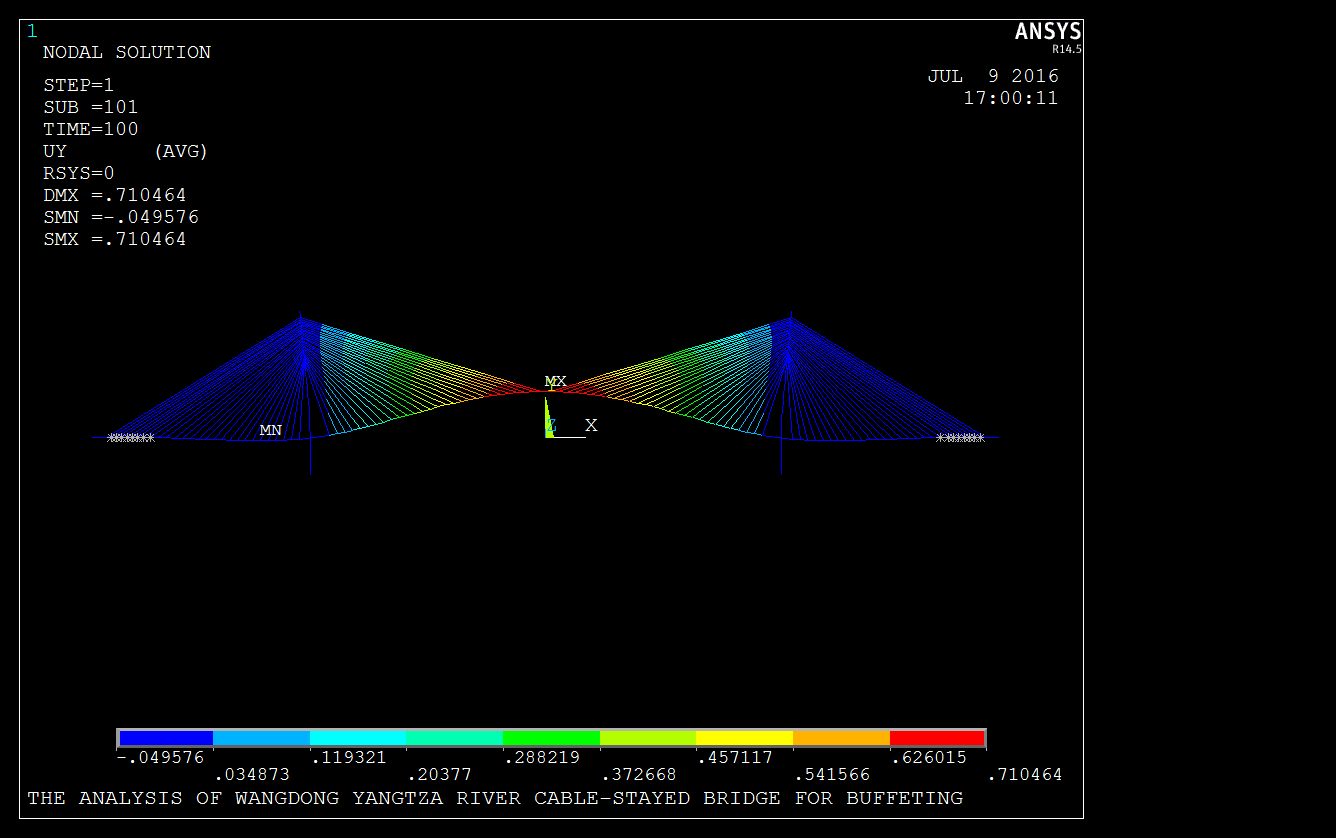Click the 'UY' label
This screenshot has width=1336, height=838.
tap(55, 151)
